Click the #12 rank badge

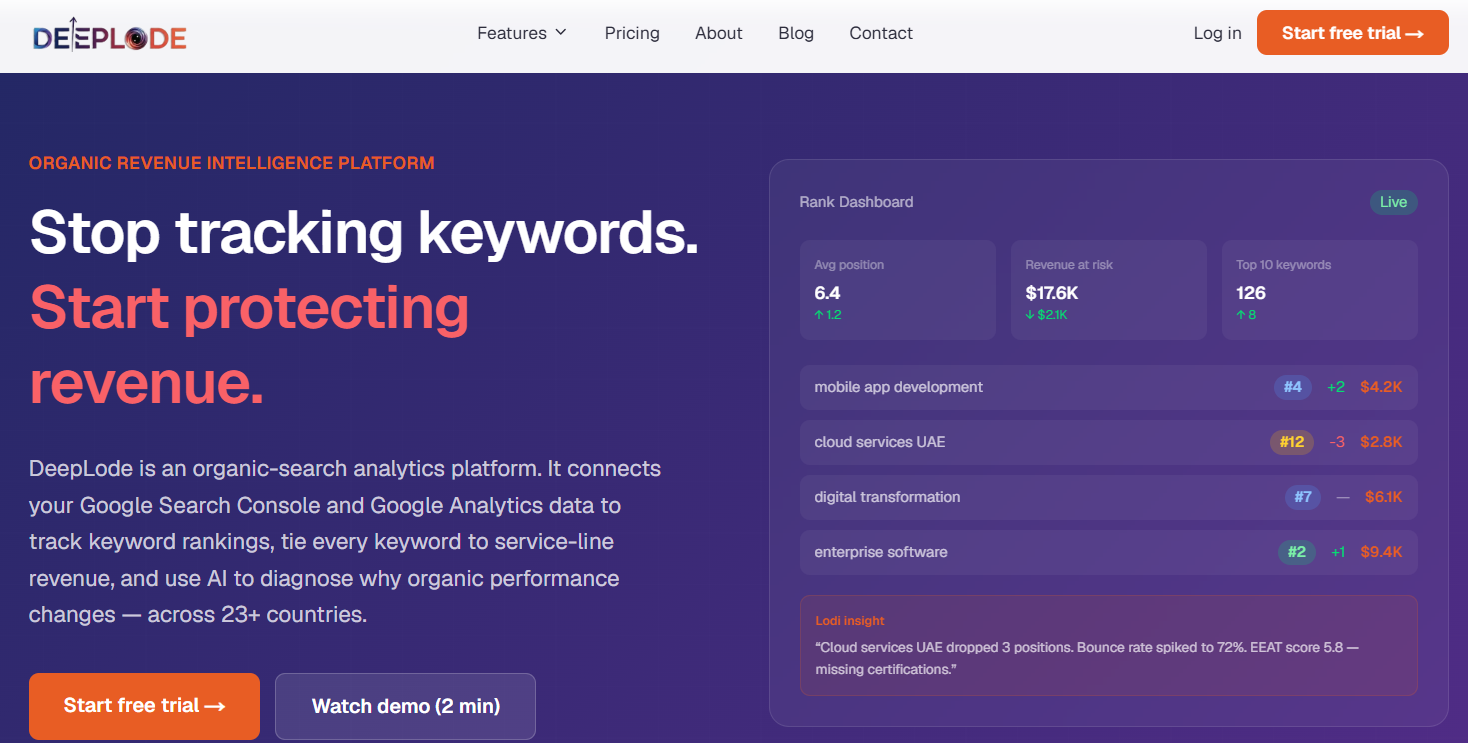1291,442
